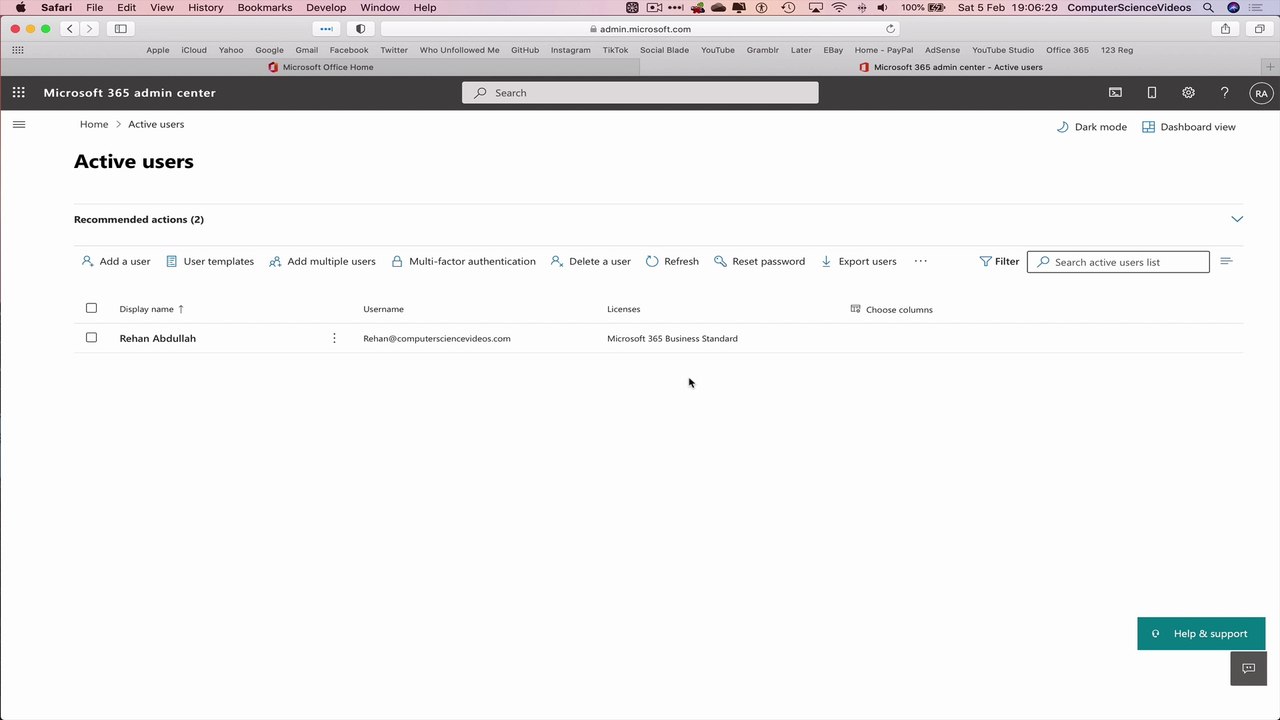Click the list view options icon
The width and height of the screenshot is (1280, 720).
coord(1227,262)
